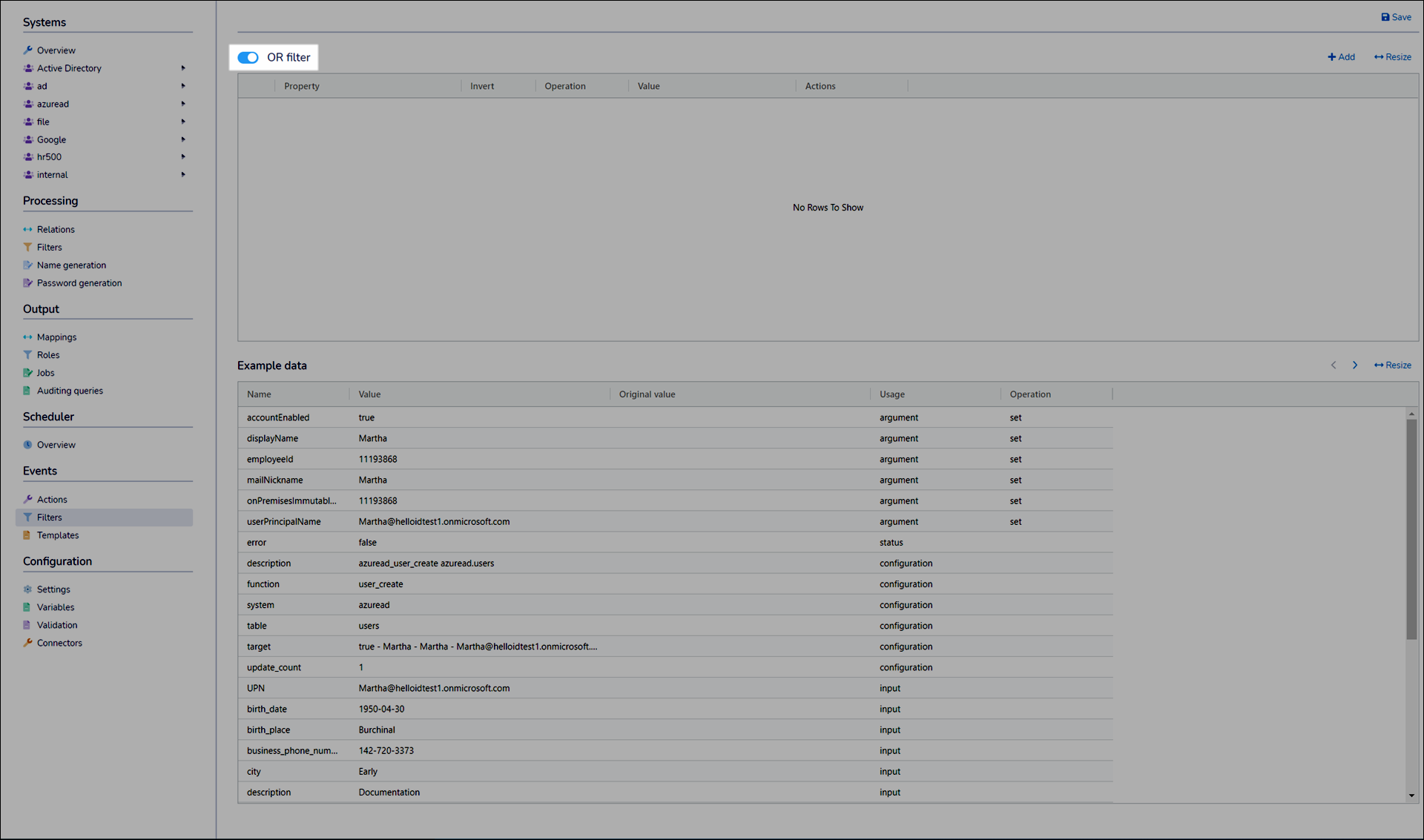Image resolution: width=1424 pixels, height=840 pixels.
Task: Go to next example data record
Action: [x=1354, y=365]
